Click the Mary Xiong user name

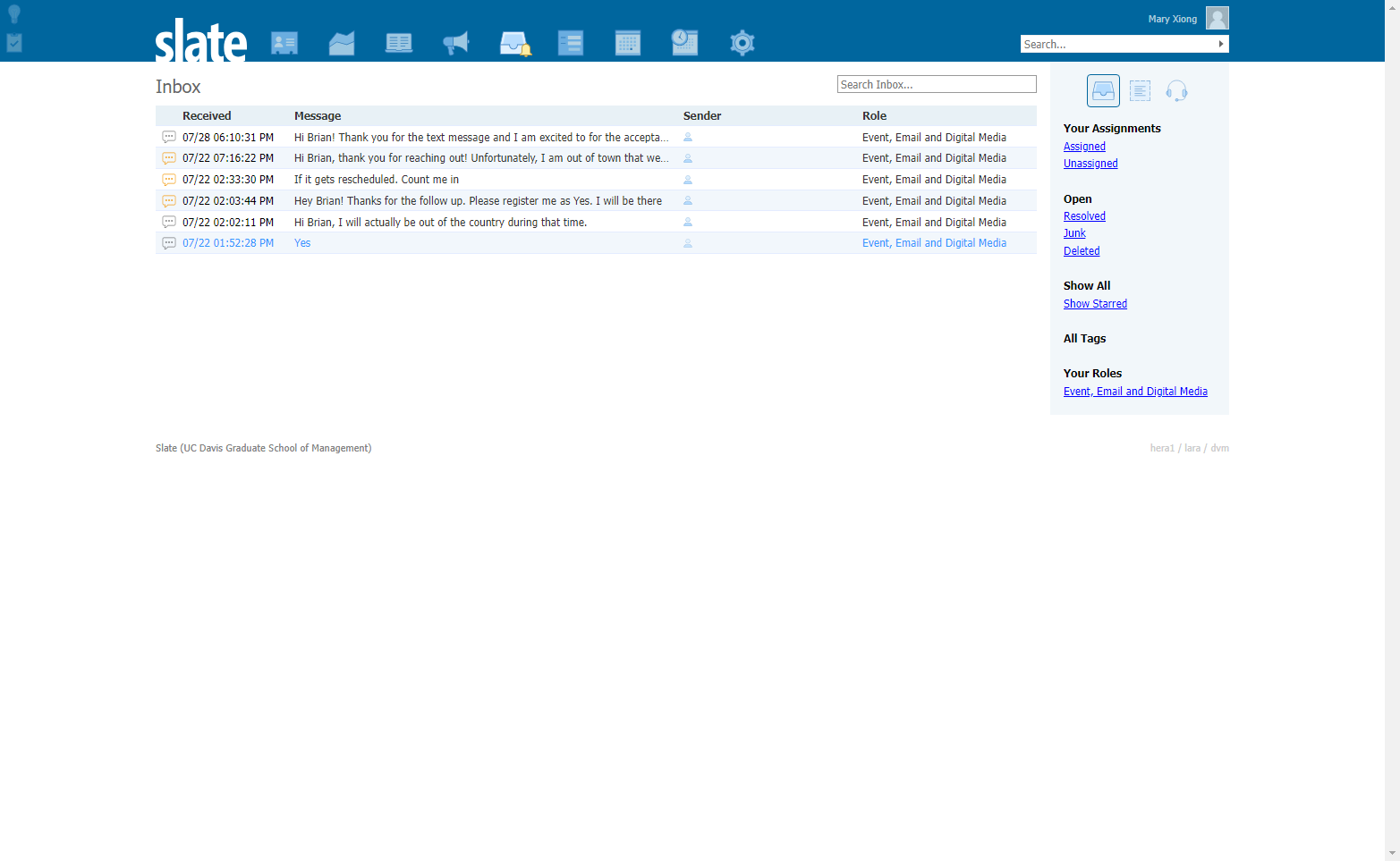pyautogui.click(x=1172, y=19)
